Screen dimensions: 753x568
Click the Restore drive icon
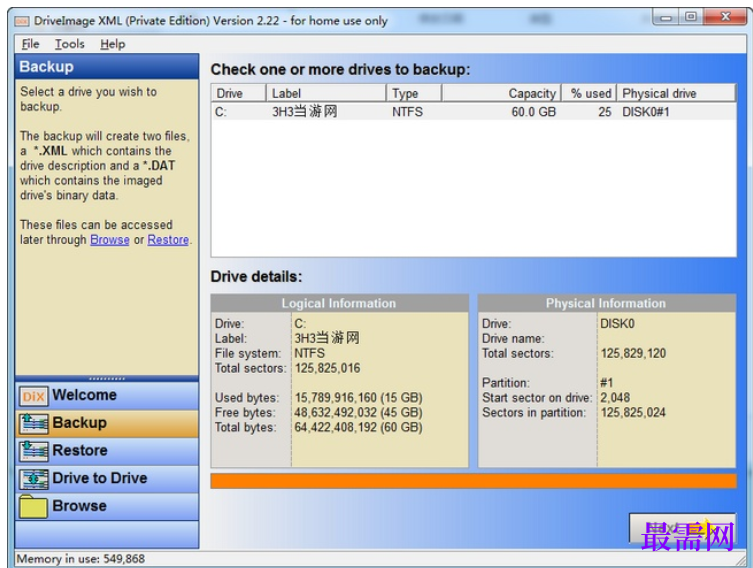point(34,451)
